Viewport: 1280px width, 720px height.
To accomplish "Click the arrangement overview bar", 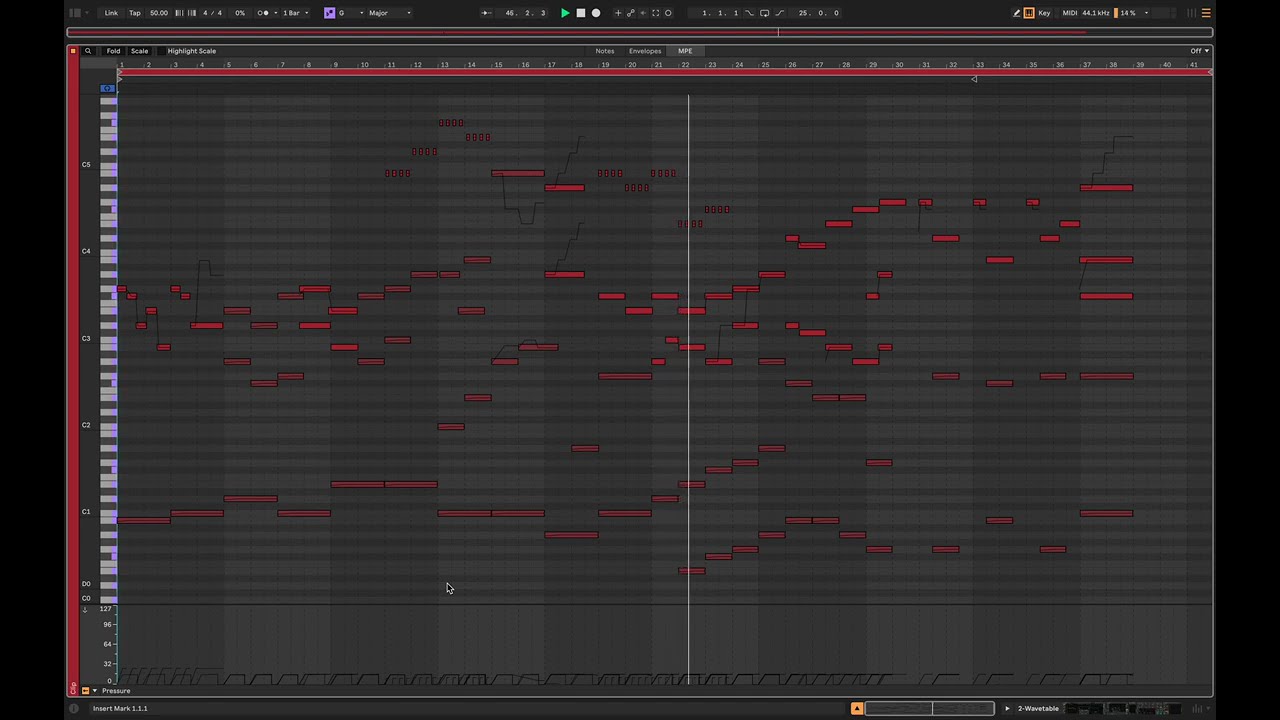I will click(x=640, y=32).
